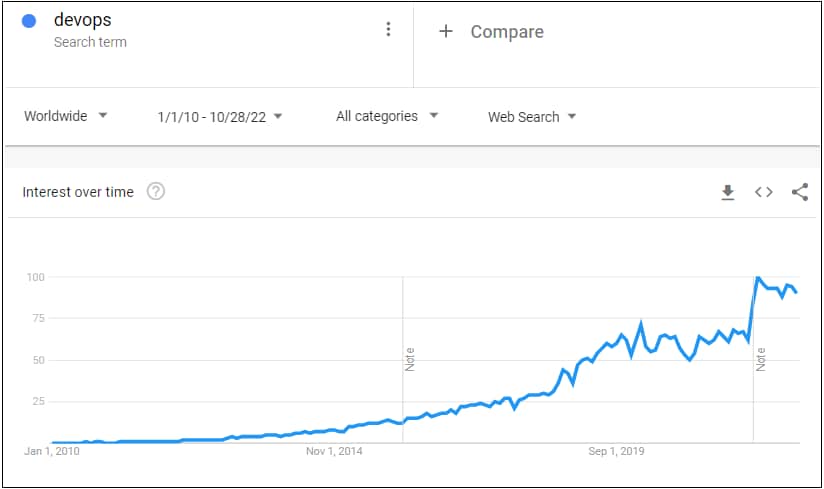Expand the All categories dropdown

click(387, 116)
